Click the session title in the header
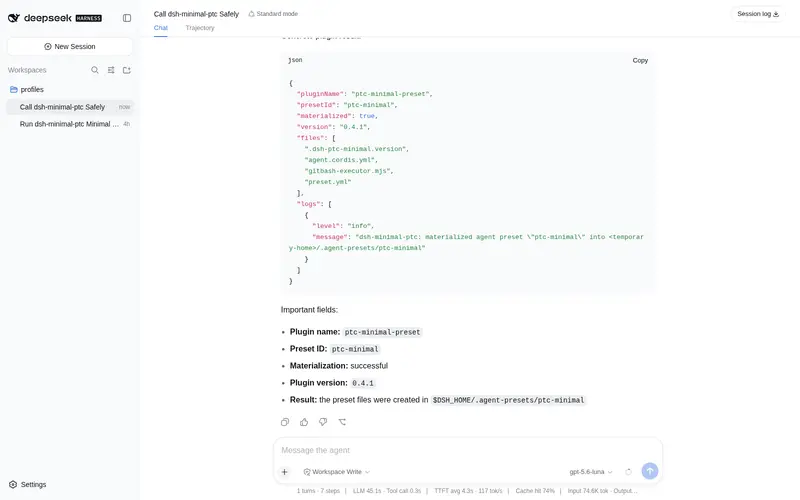The height and width of the screenshot is (500, 800). click(196, 14)
